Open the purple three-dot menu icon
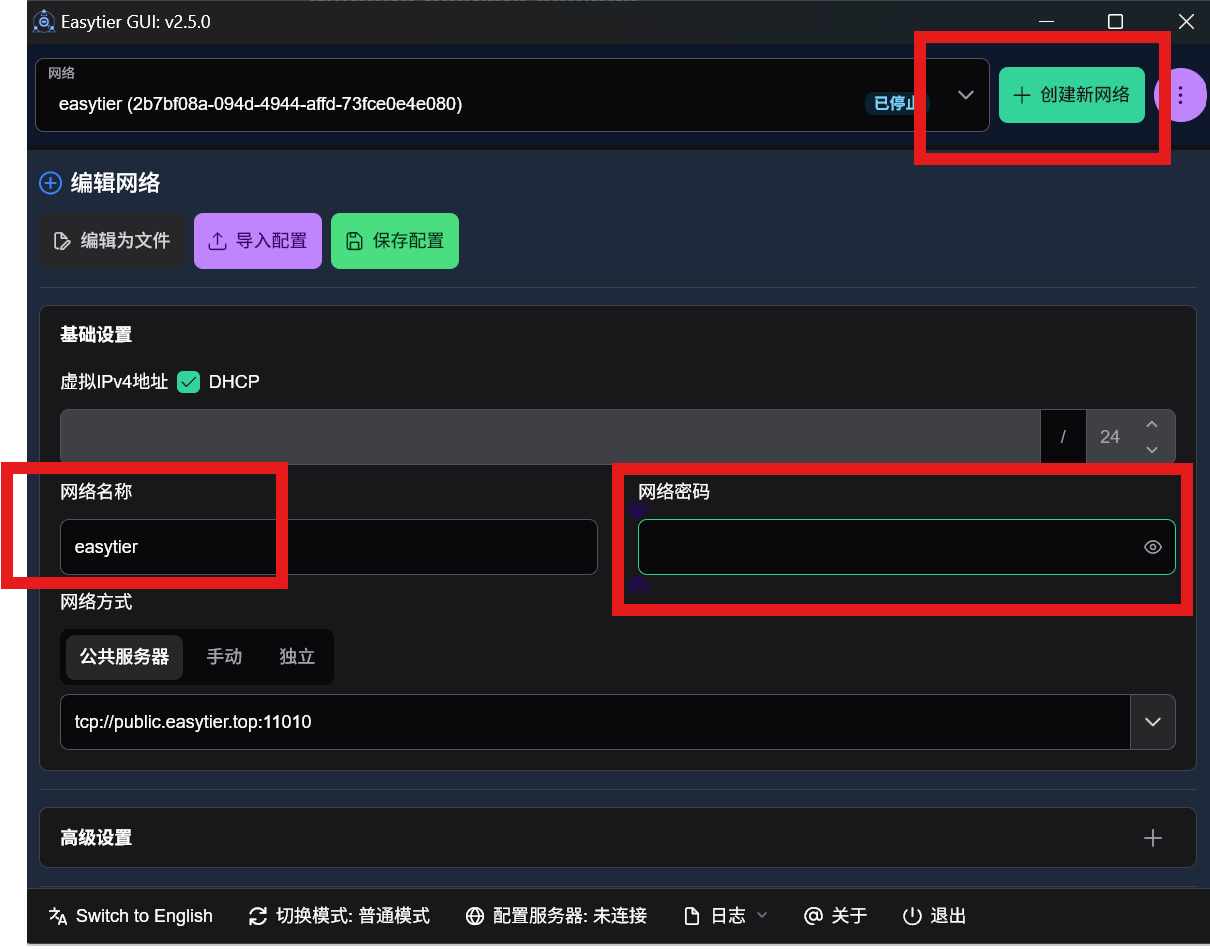Image resolution: width=1210 pixels, height=949 pixels. coord(1181,95)
